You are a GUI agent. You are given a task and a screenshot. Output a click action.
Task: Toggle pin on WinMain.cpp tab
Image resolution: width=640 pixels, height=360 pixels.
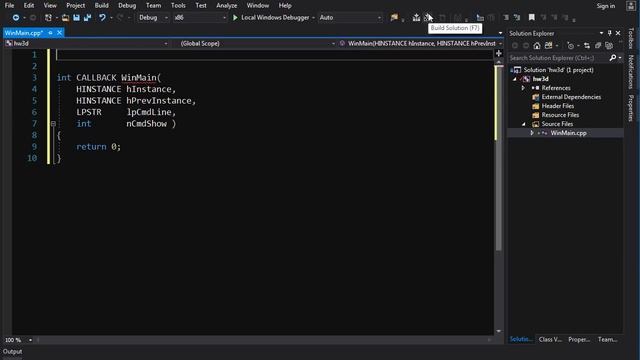[51, 33]
